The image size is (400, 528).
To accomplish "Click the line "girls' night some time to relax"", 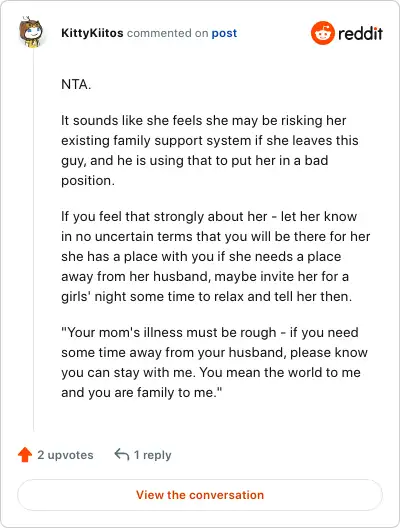I will pyautogui.click(x=206, y=297).
